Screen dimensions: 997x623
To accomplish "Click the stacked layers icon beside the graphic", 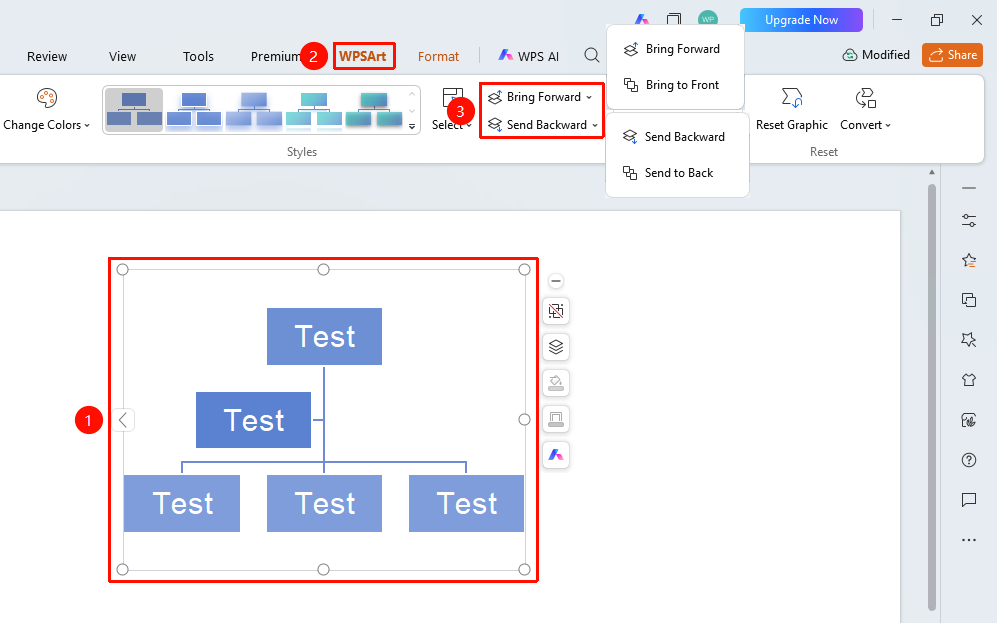I will pyautogui.click(x=556, y=347).
